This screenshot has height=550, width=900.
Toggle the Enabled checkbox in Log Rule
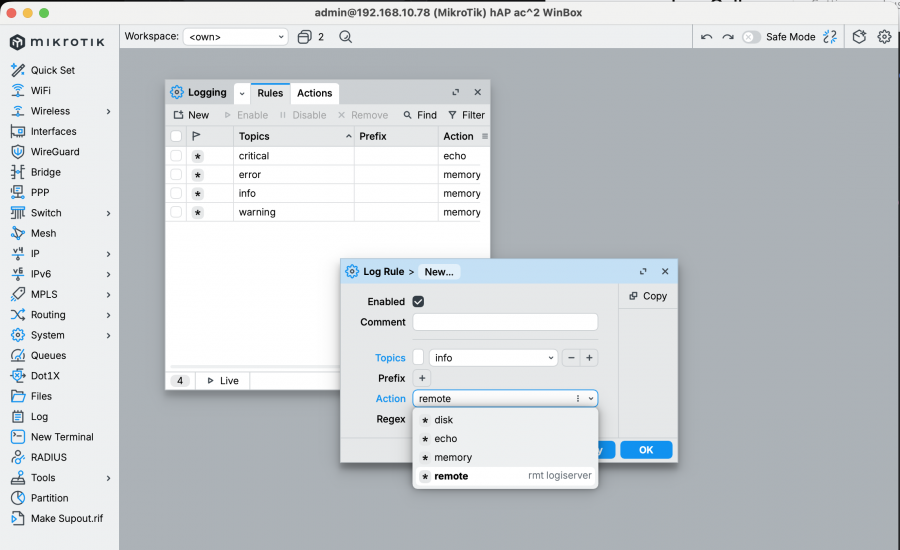[418, 301]
